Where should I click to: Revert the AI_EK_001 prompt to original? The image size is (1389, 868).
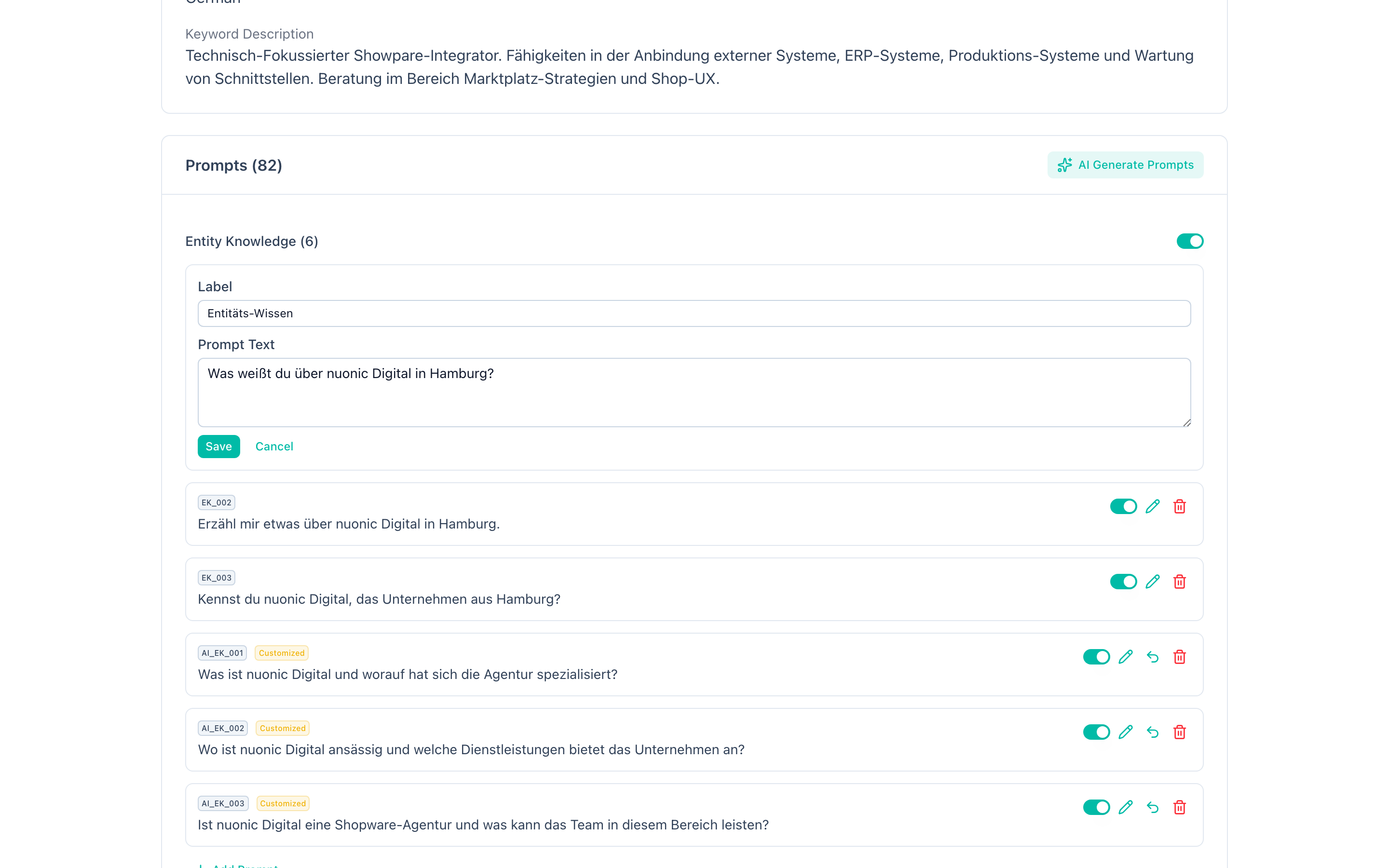pyautogui.click(x=1153, y=657)
